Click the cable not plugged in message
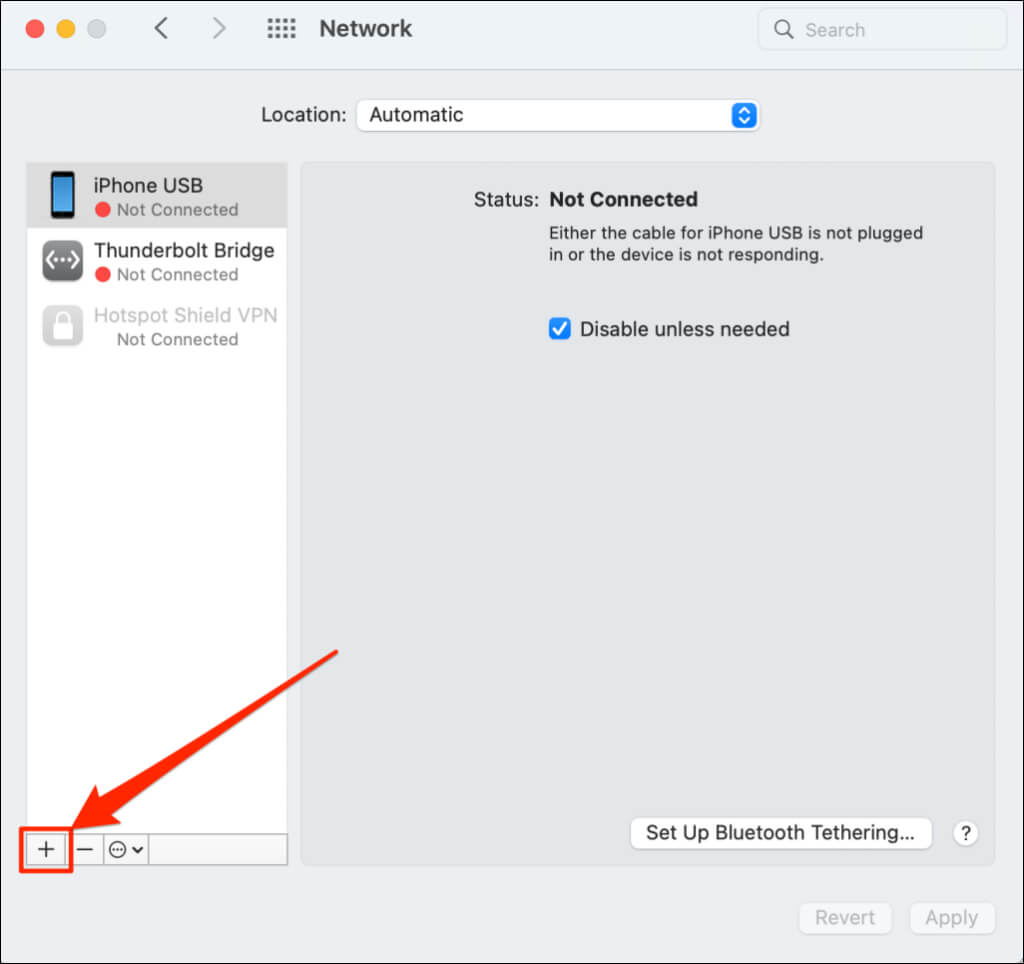1024x964 pixels. [735, 244]
